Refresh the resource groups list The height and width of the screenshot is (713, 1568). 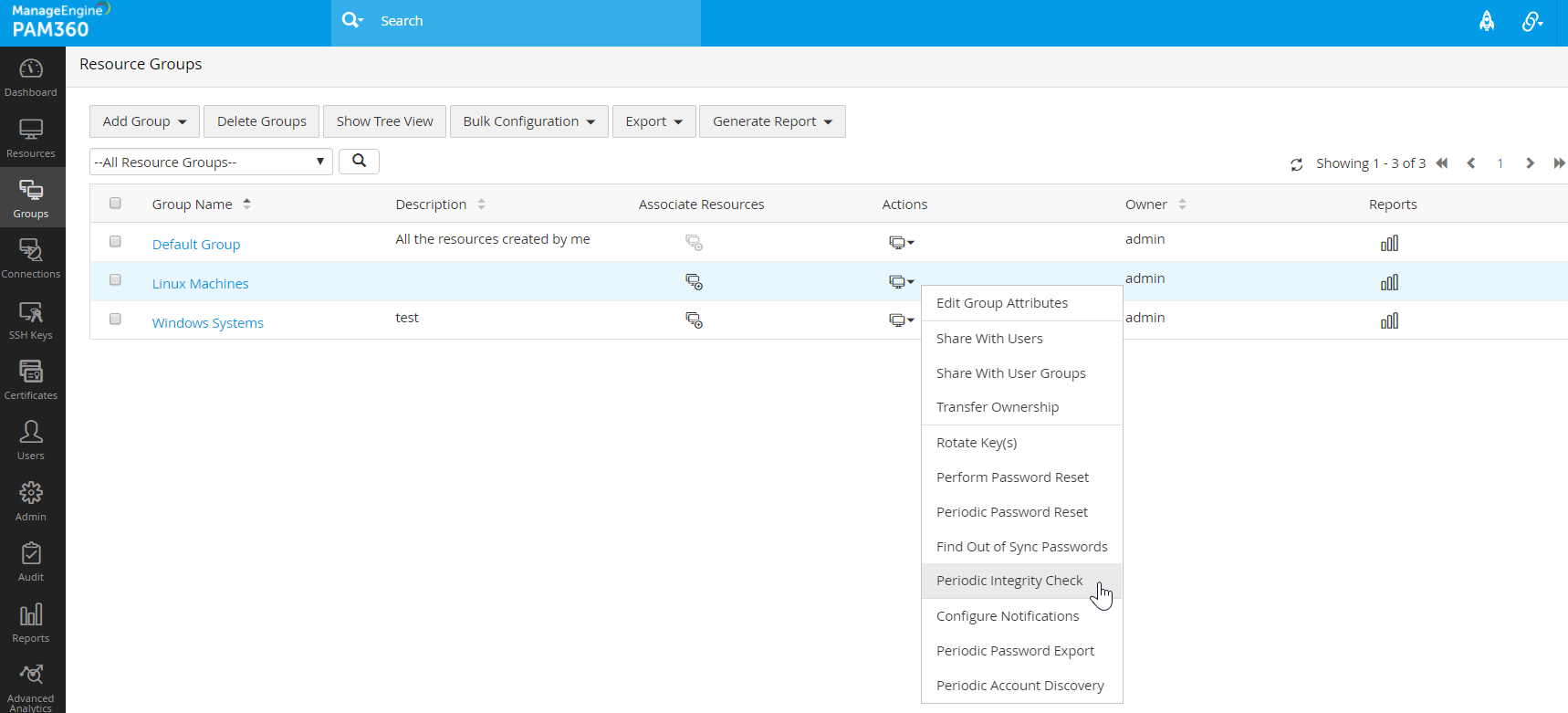click(1296, 164)
